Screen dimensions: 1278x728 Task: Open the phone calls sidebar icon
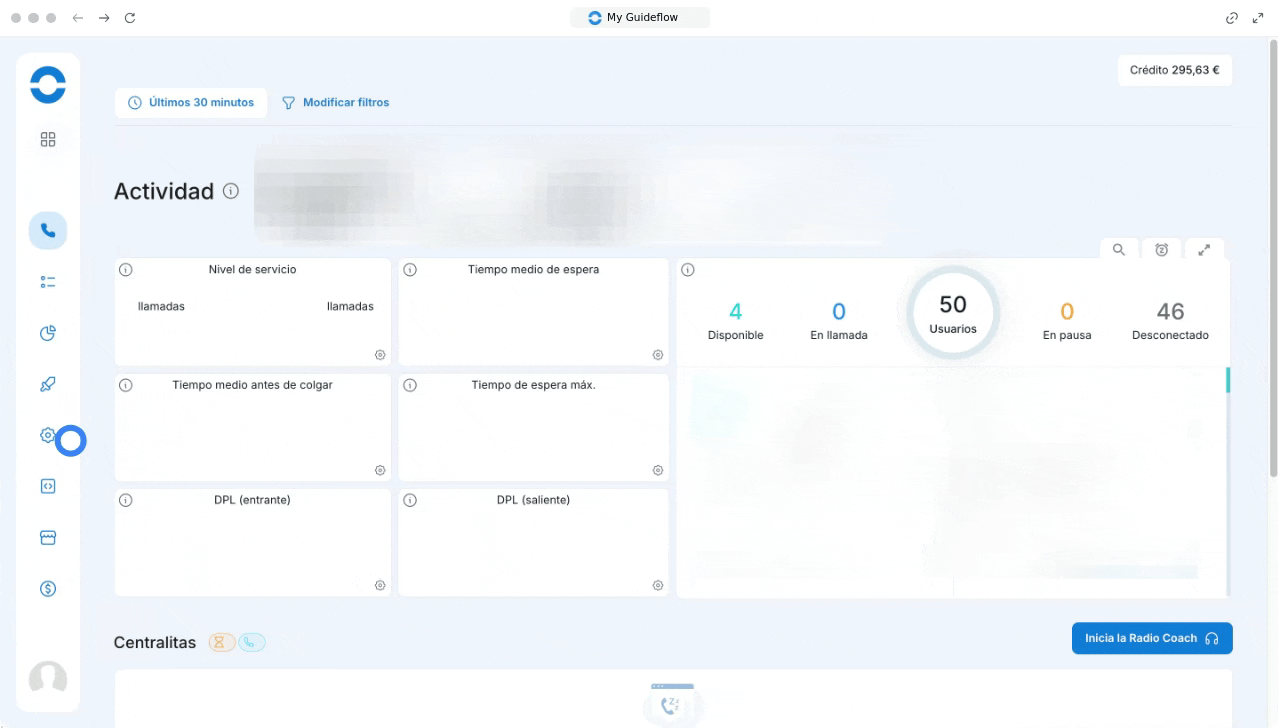(x=48, y=231)
